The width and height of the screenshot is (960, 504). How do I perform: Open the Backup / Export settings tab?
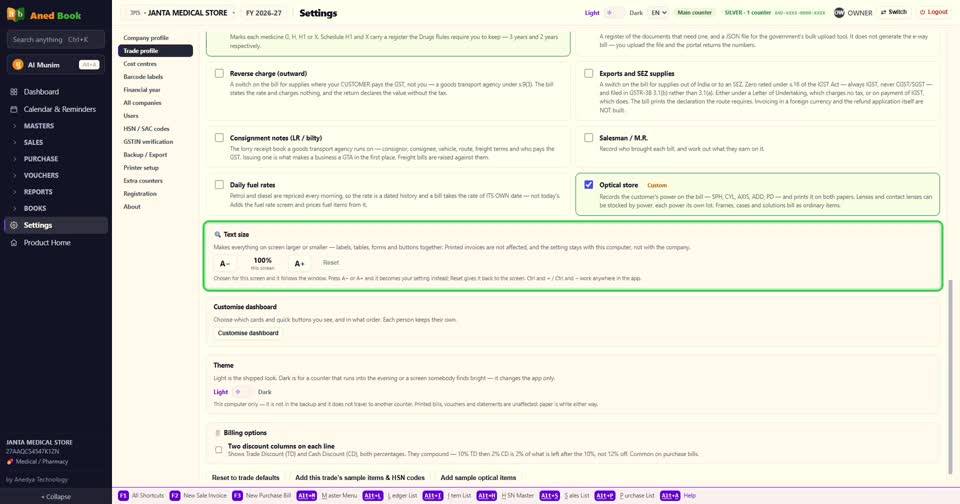[x=145, y=155]
